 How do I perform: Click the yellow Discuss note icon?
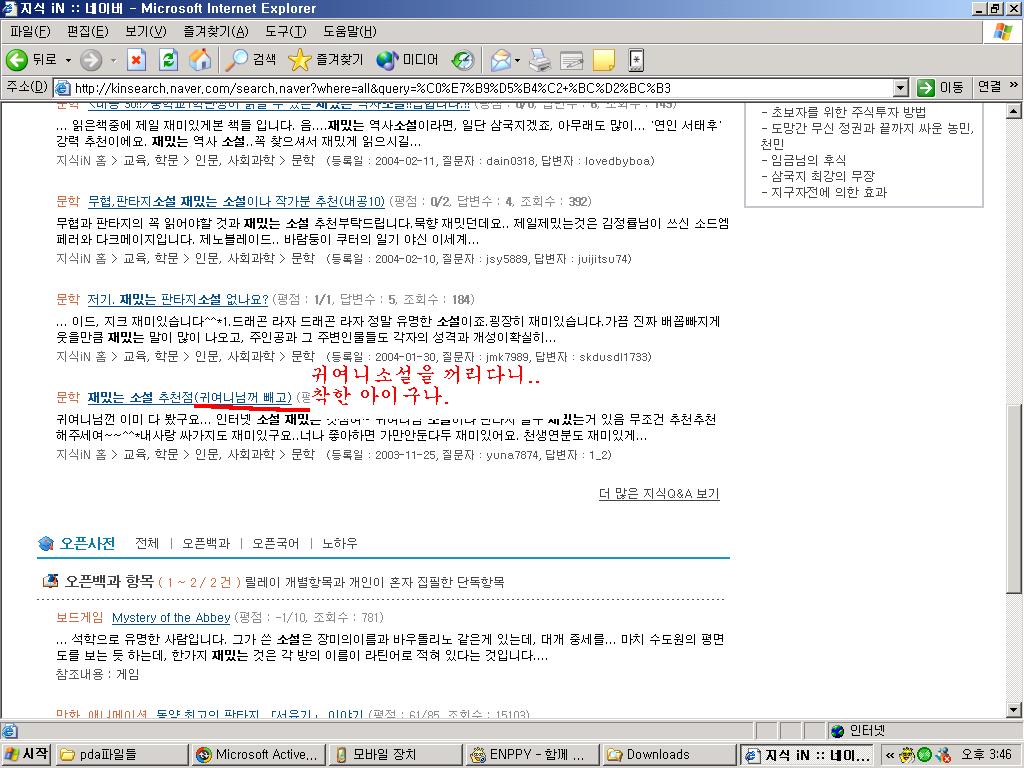[603, 60]
